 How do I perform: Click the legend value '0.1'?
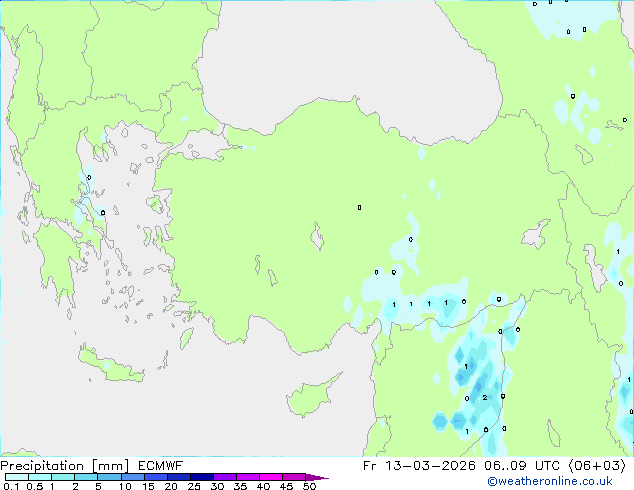point(11,486)
